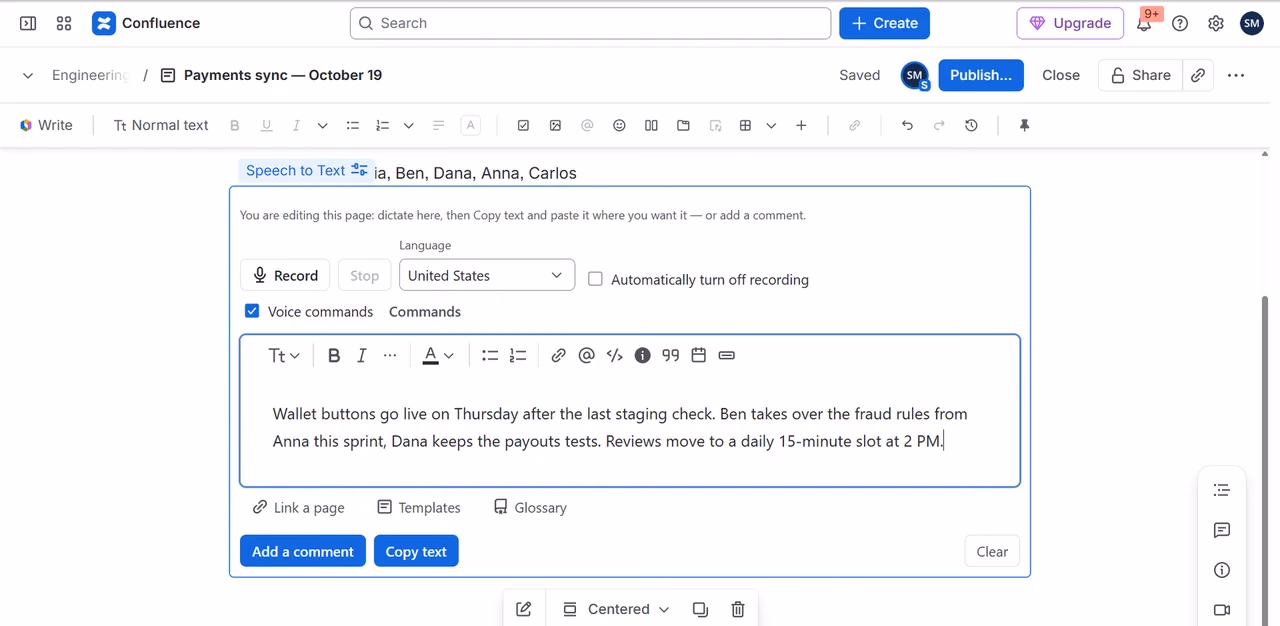The height and width of the screenshot is (626, 1280).
Task: Open the Tt text style dropdown in dictation editor
Action: point(284,355)
